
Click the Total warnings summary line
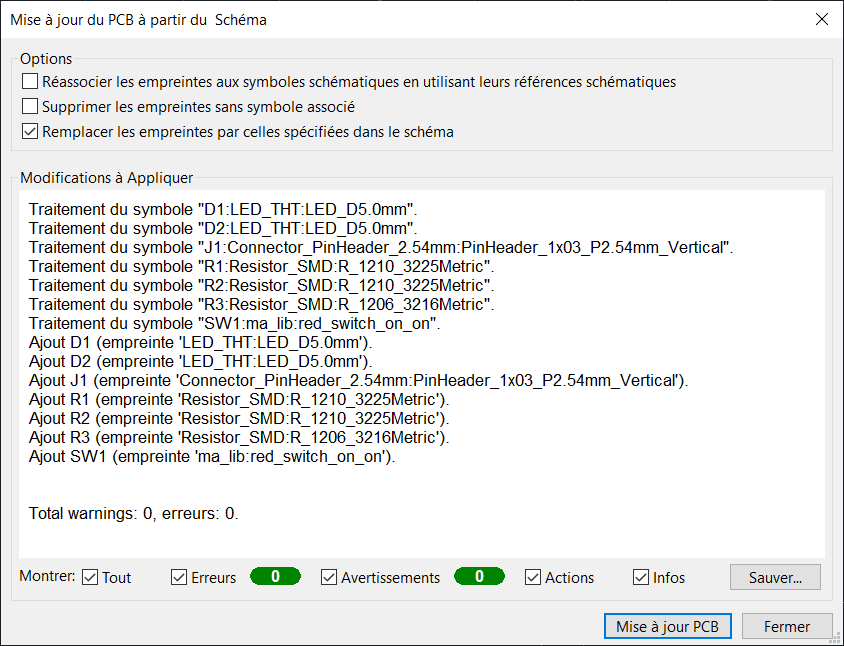click(134, 513)
